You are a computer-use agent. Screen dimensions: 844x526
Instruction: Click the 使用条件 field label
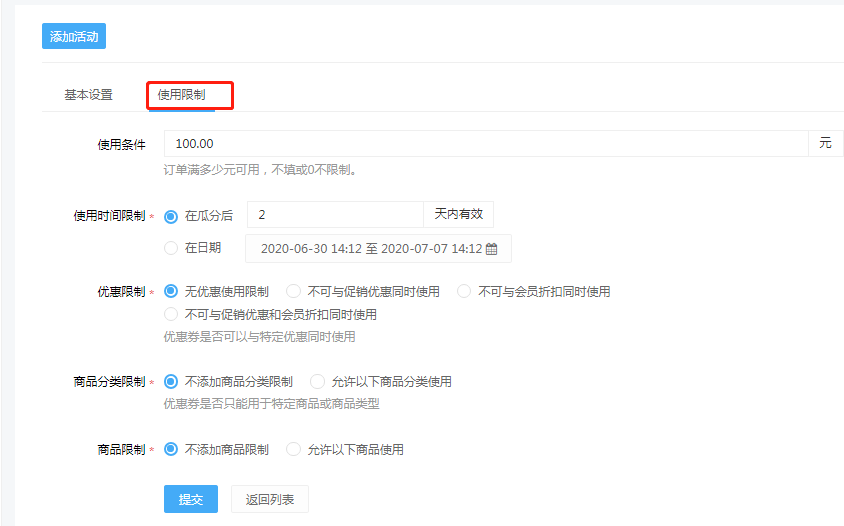[x=122, y=144]
